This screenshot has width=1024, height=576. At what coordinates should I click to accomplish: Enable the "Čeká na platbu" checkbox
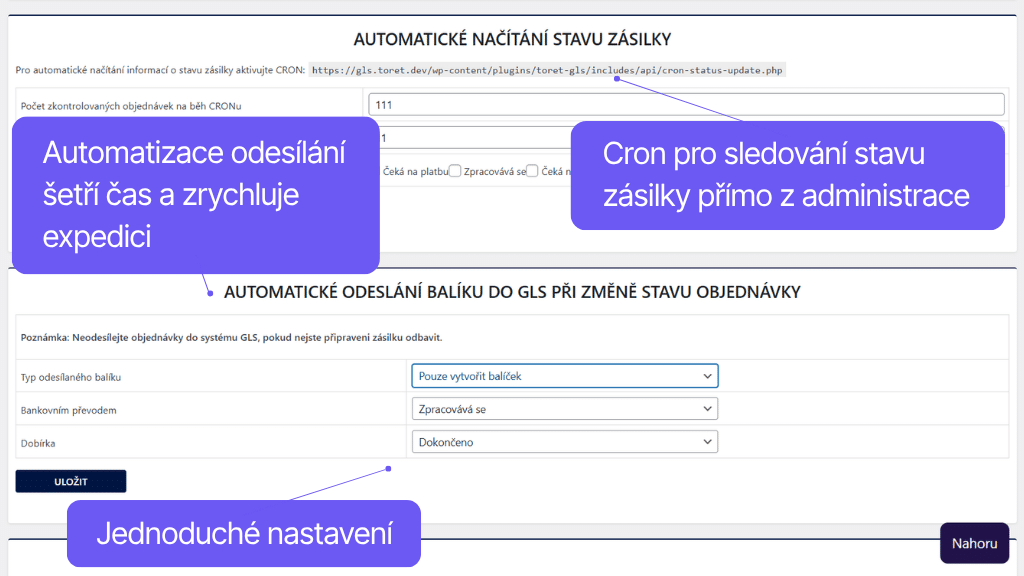pyautogui.click(x=455, y=171)
